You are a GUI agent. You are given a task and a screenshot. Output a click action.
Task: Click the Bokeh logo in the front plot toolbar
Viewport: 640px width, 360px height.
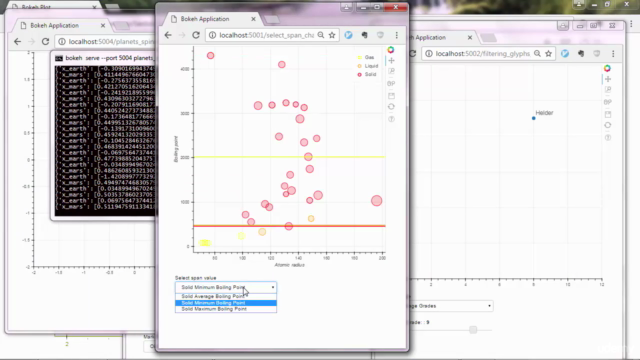(391, 50)
